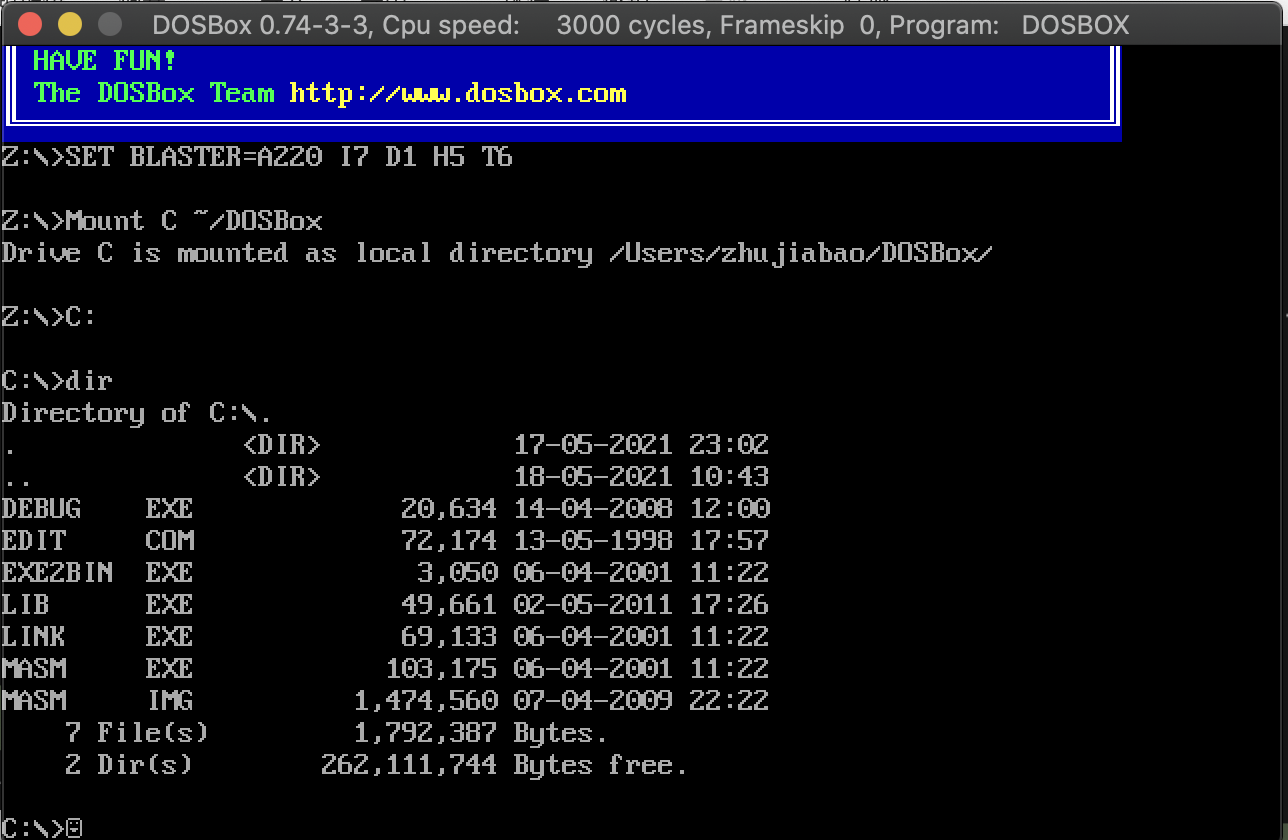Viewport: 1288px width, 840px height.
Task: Select 'The DOSBox Team' text
Action: pos(154,93)
